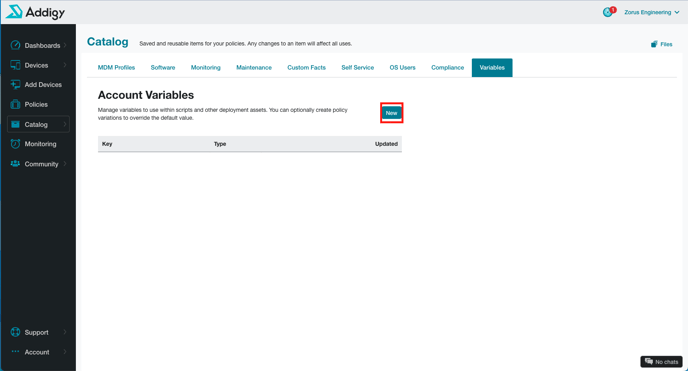This screenshot has height=371, width=688.
Task: Open the notifications icon with red badge
Action: (609, 12)
